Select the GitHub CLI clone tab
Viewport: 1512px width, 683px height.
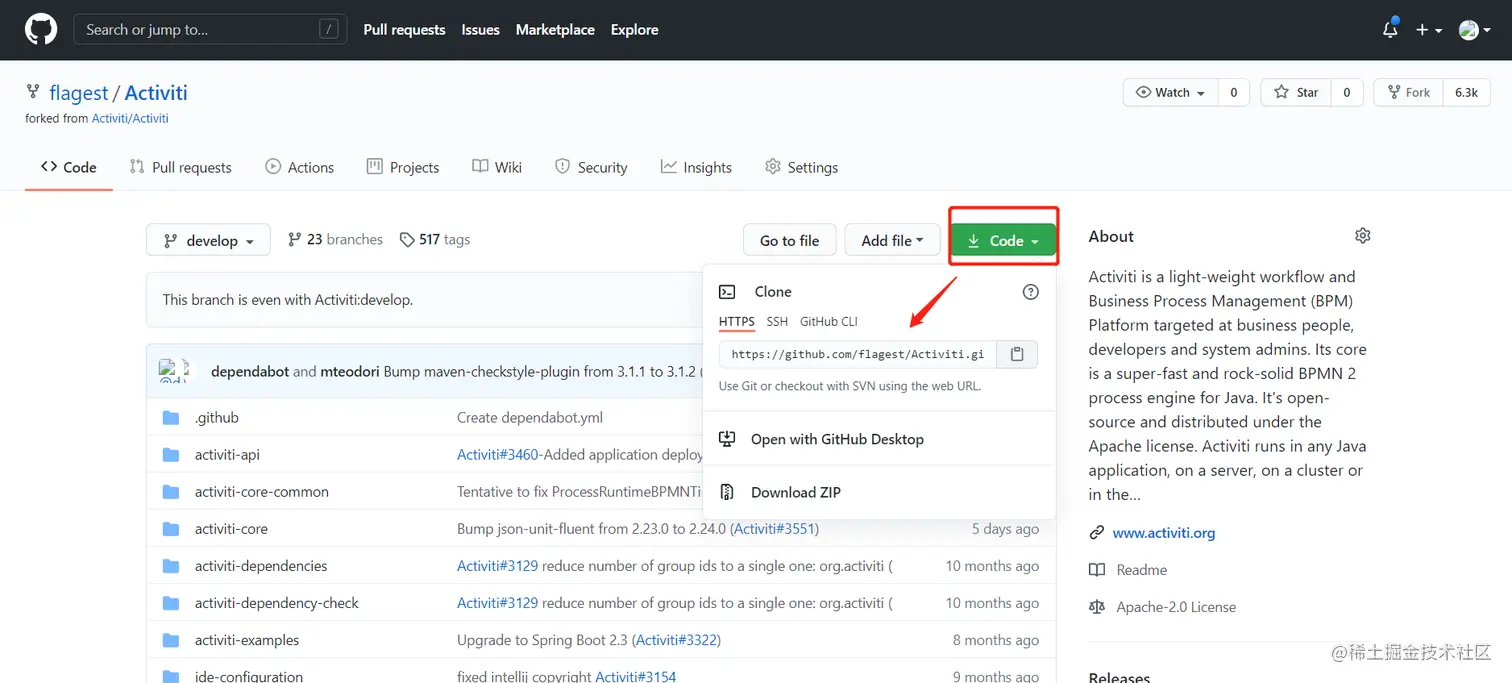[x=829, y=321]
